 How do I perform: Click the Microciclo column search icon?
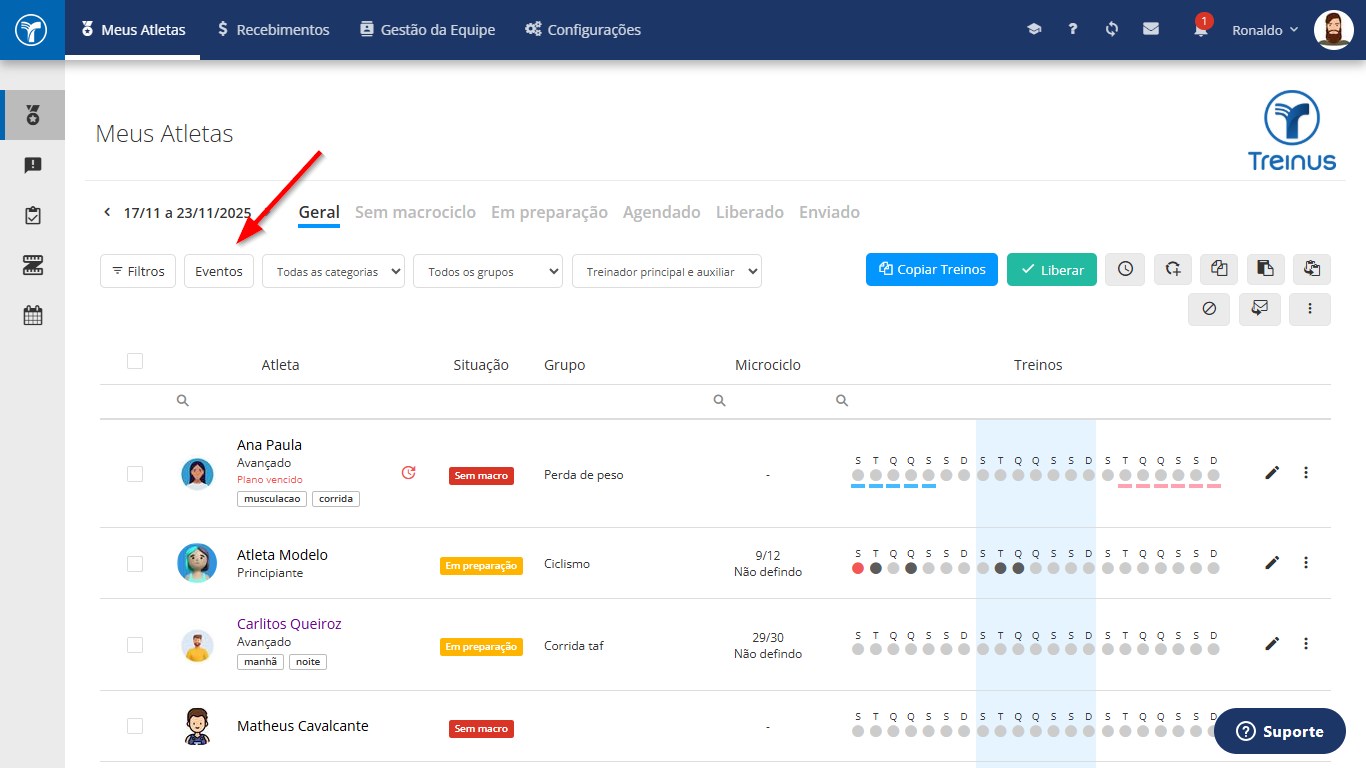pos(719,400)
